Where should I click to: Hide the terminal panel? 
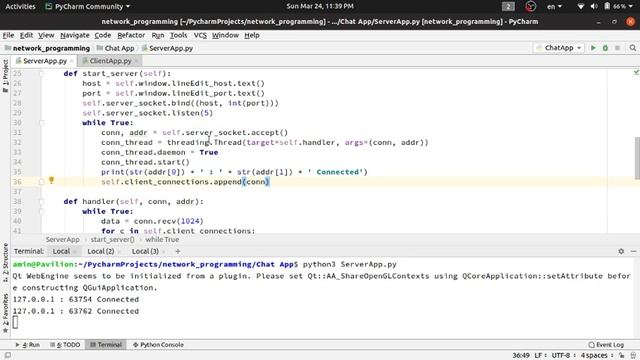click(x=633, y=251)
